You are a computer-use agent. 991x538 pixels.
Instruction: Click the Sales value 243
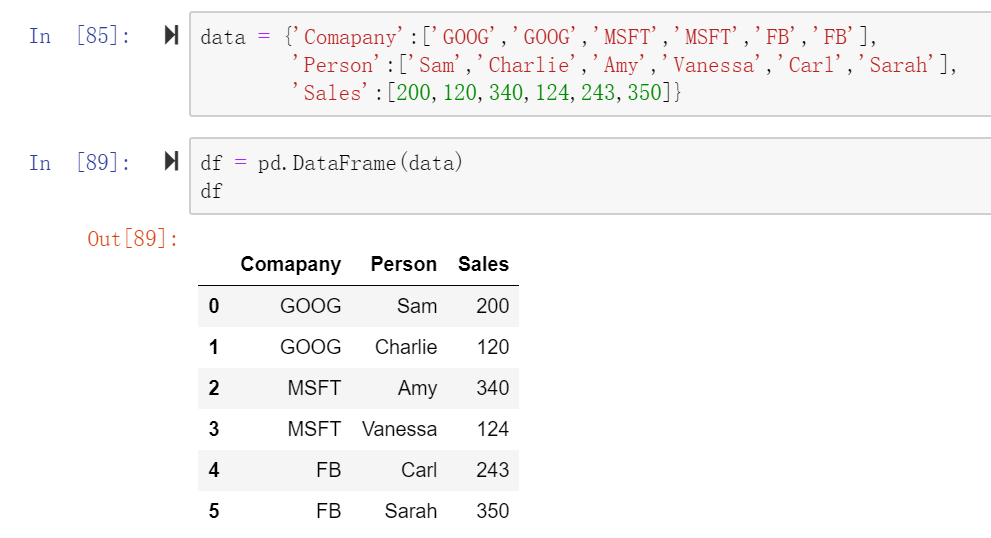coord(492,470)
